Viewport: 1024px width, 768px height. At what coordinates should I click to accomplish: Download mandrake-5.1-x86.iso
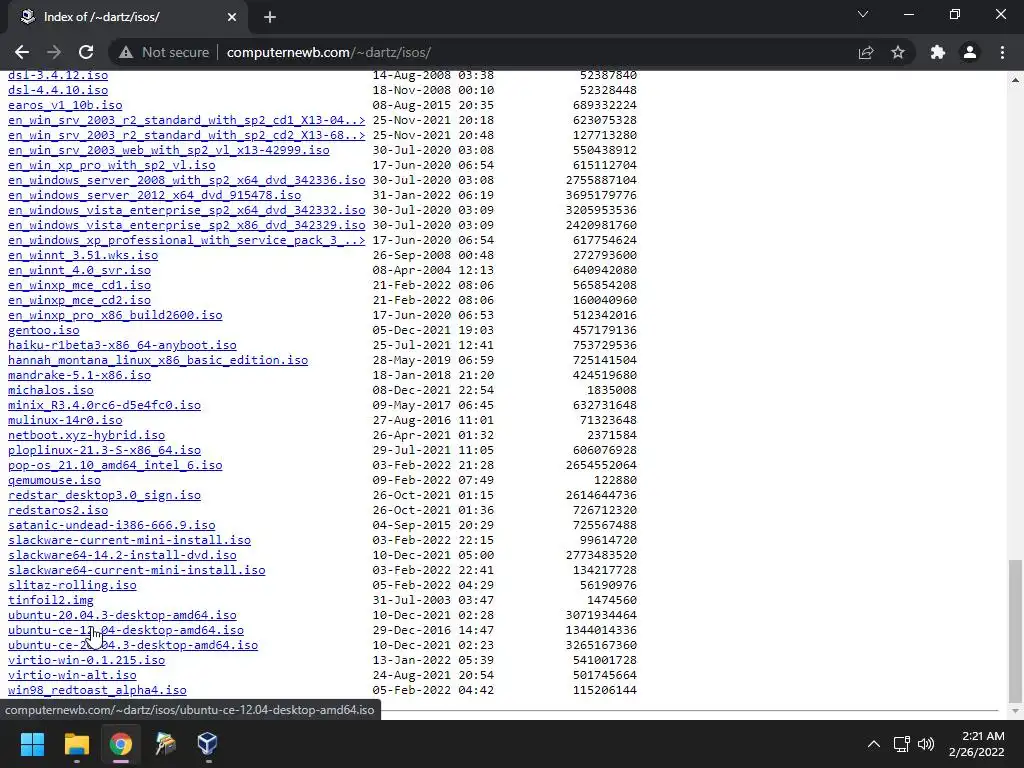[x=80, y=376]
